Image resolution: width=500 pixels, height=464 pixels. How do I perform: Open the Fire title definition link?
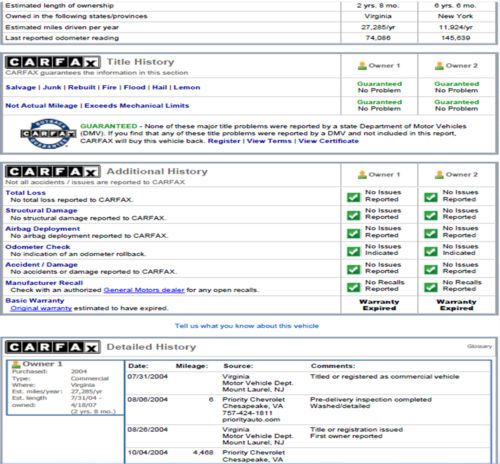tap(109, 88)
